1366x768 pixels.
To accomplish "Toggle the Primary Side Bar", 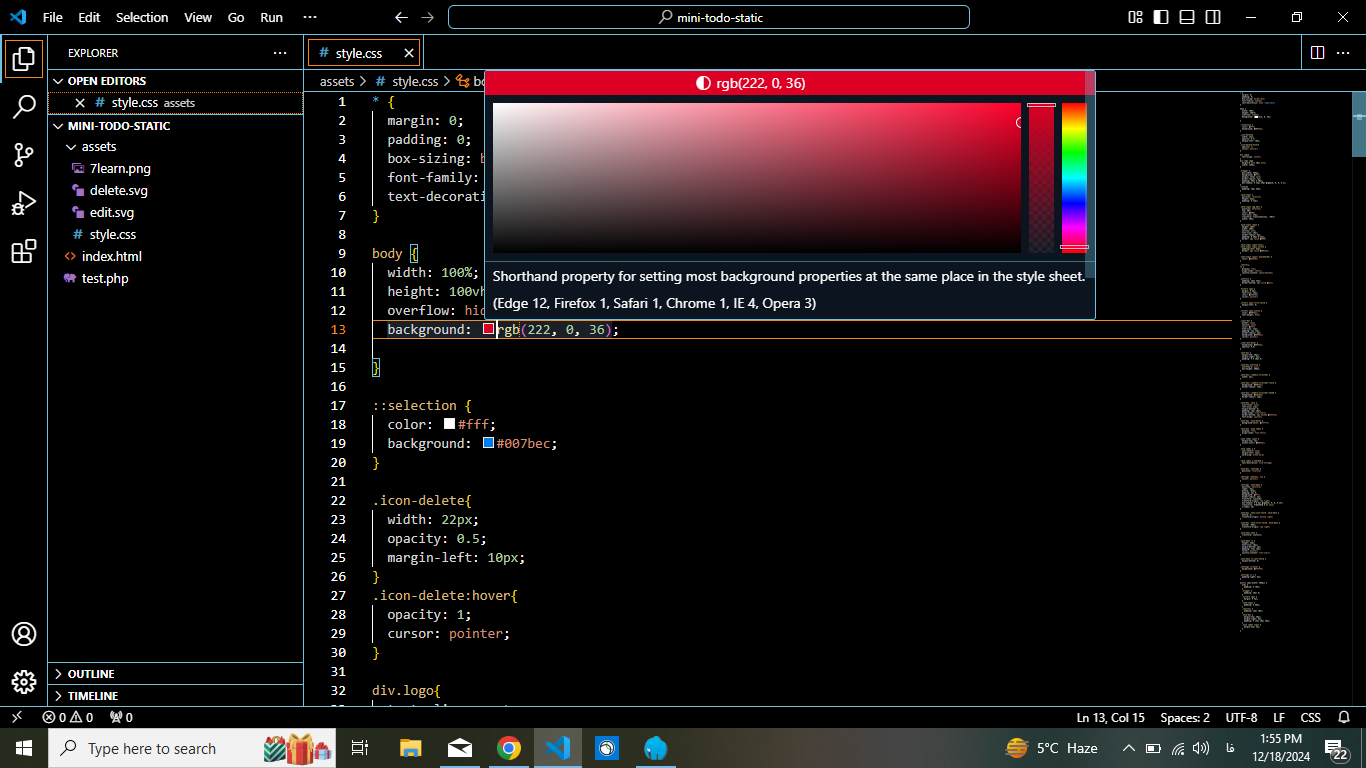I will pyautogui.click(x=1161, y=17).
